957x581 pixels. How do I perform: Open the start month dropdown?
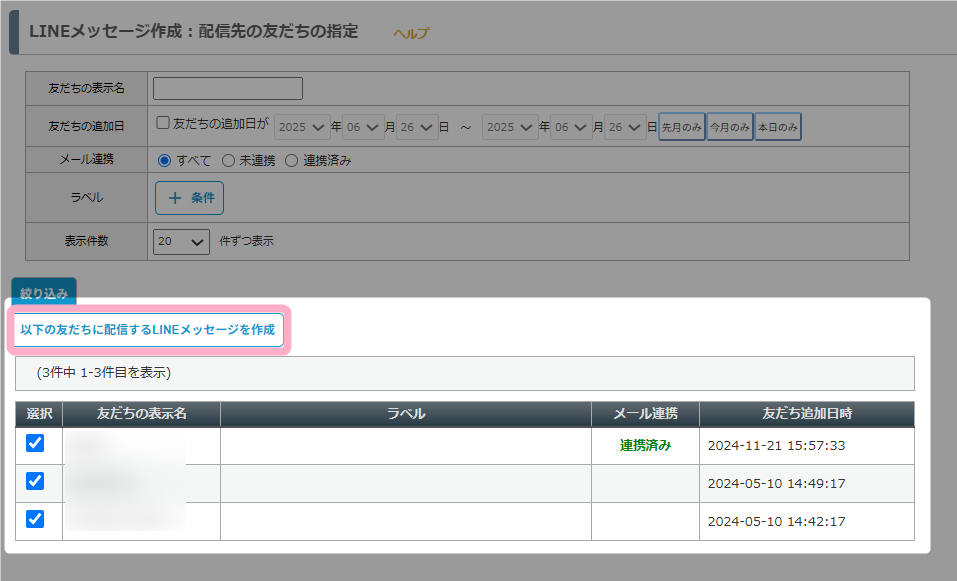[363, 127]
